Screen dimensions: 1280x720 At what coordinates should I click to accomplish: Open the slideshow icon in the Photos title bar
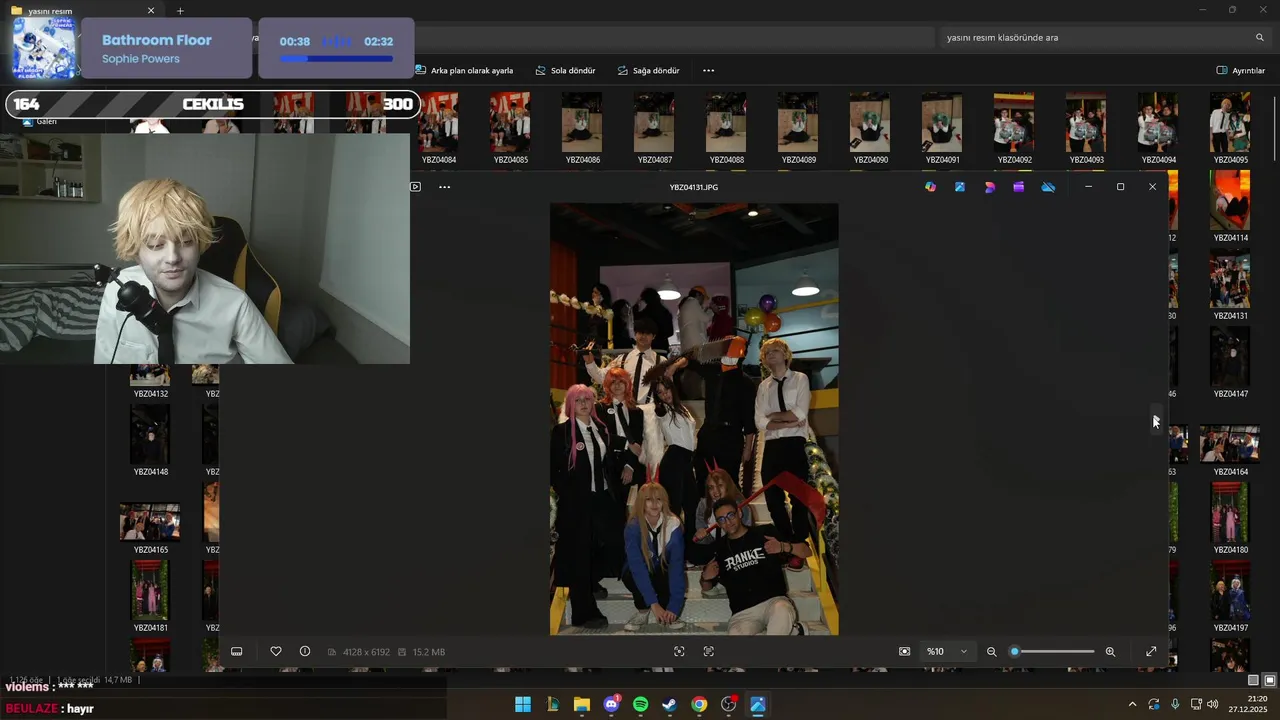click(x=416, y=187)
